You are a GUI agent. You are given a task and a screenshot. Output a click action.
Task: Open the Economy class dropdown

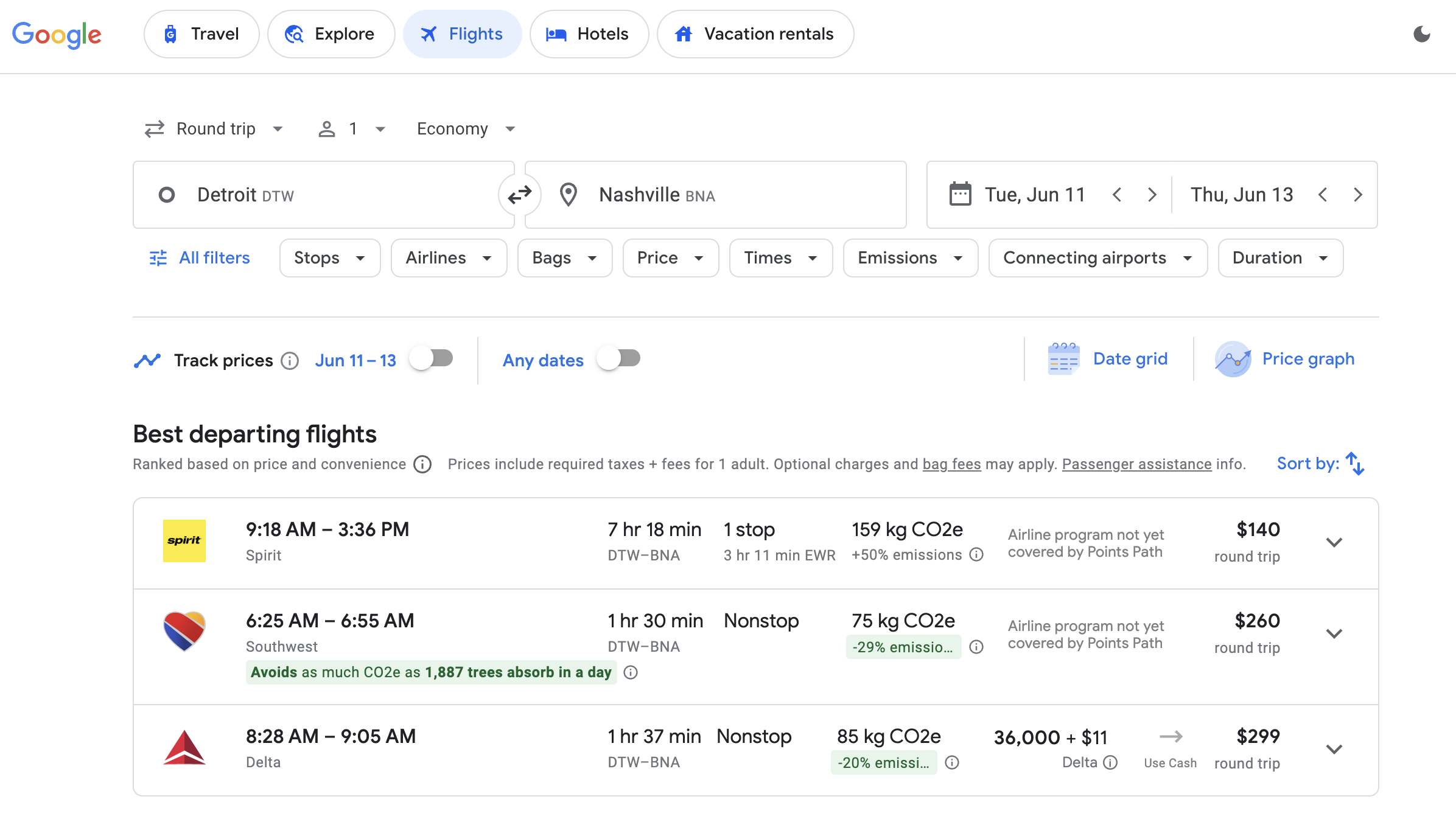click(x=466, y=129)
